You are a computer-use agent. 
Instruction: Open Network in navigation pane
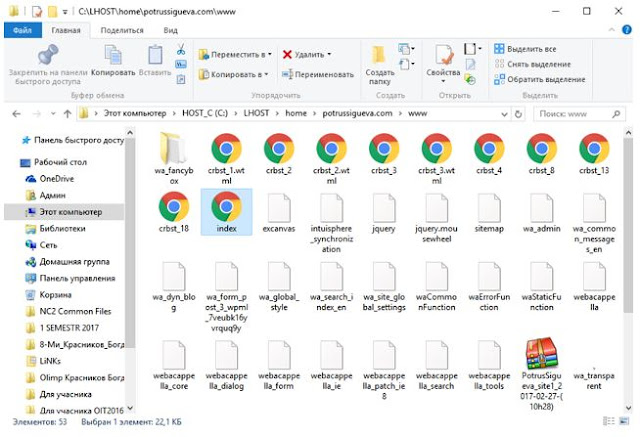click(48, 245)
